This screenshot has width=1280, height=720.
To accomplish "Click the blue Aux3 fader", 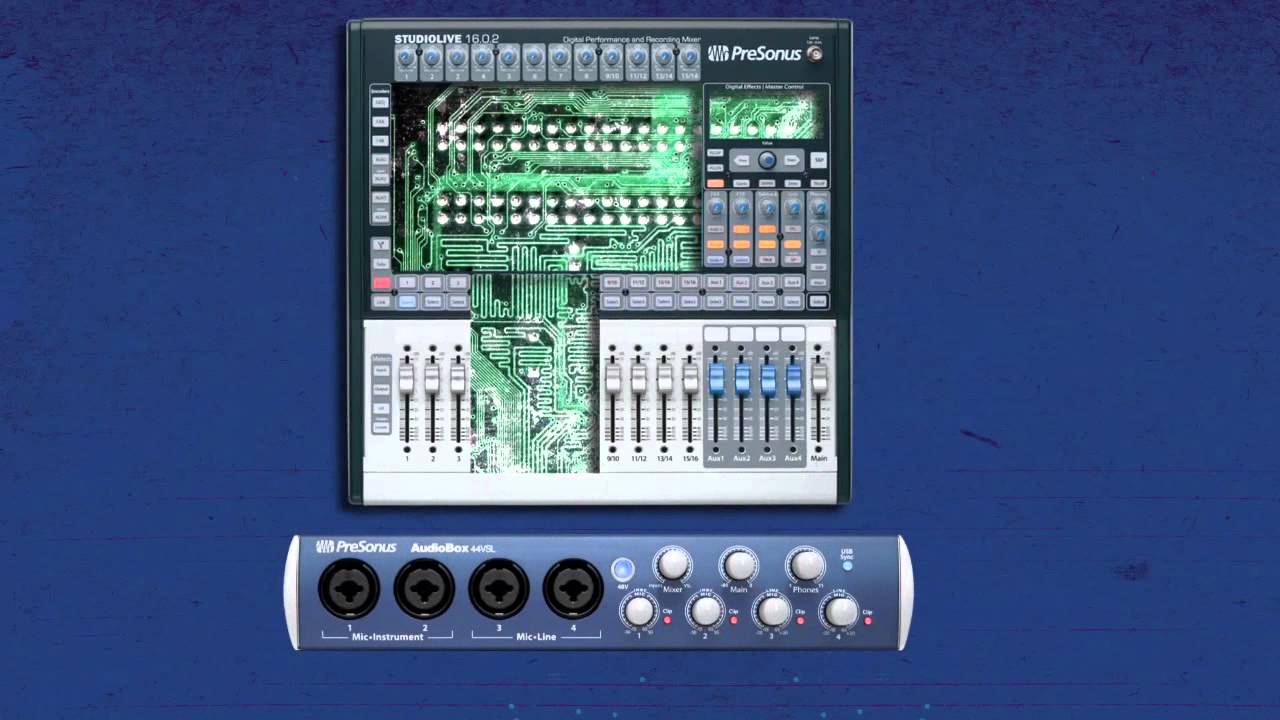I will (767, 378).
